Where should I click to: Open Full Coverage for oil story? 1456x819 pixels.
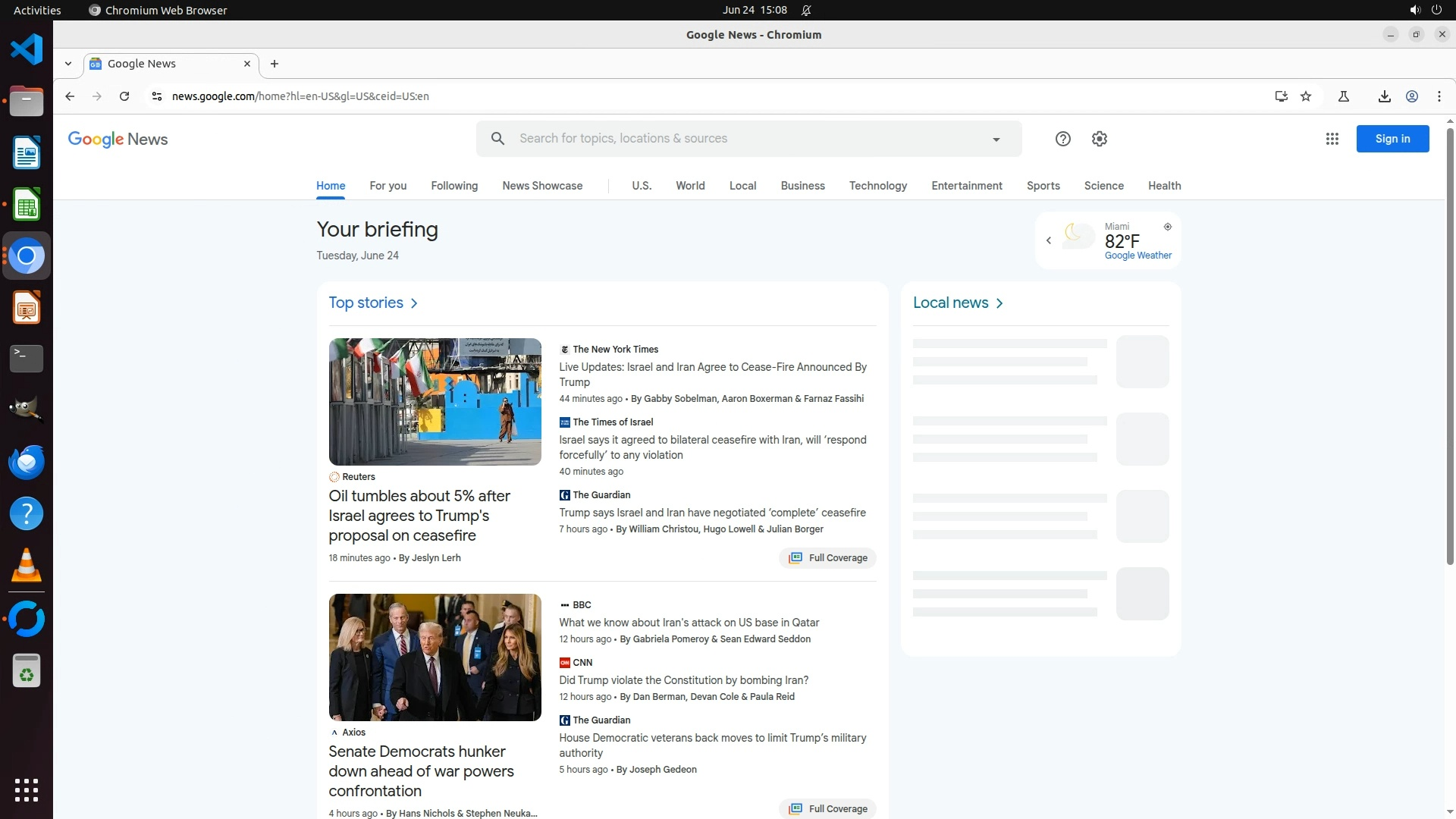[827, 558]
